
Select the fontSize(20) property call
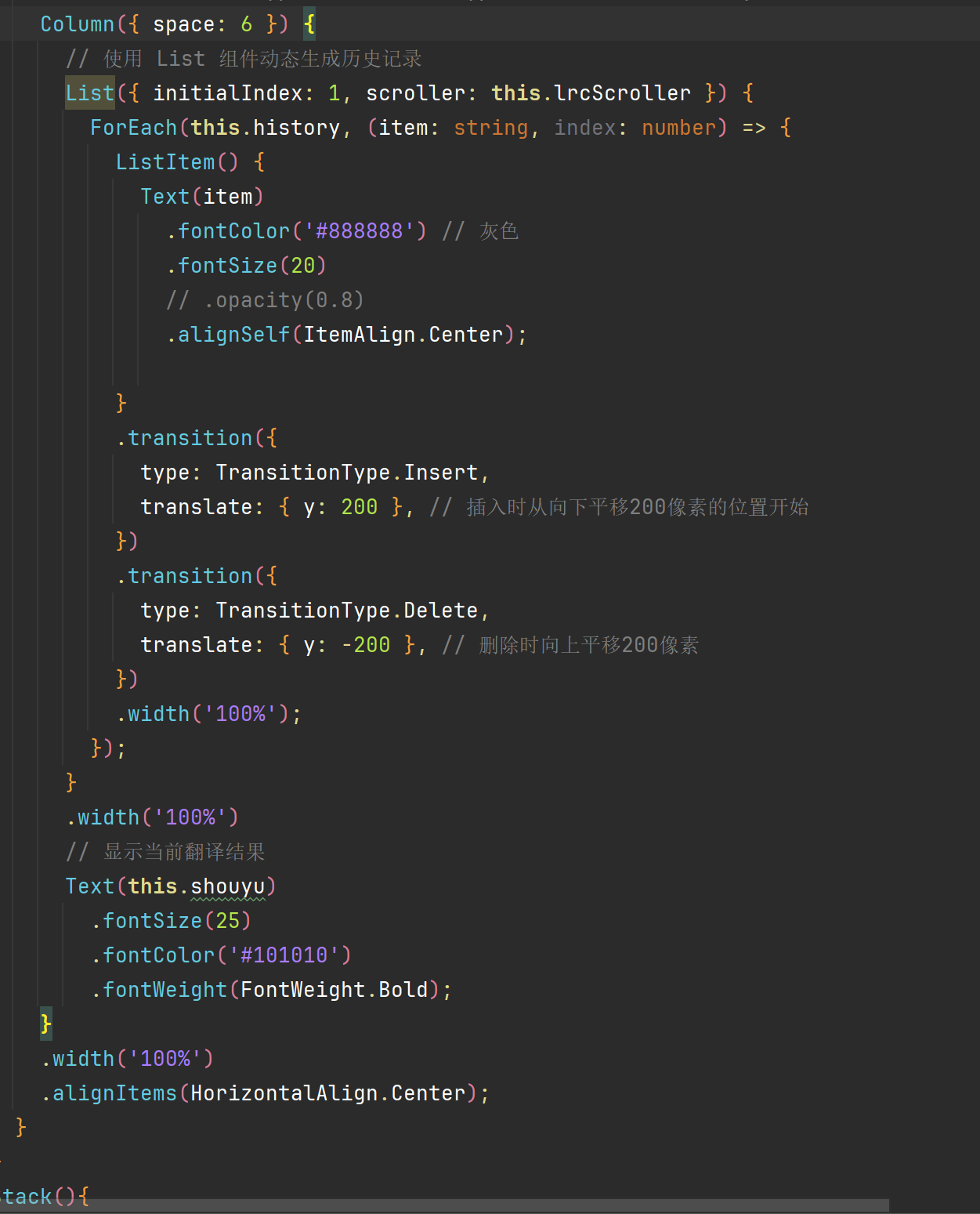pyautogui.click(x=246, y=265)
